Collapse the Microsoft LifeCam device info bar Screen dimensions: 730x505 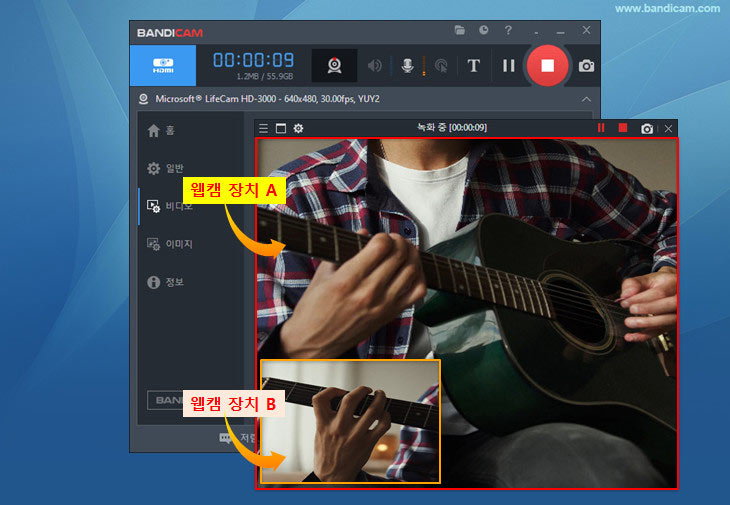586,99
